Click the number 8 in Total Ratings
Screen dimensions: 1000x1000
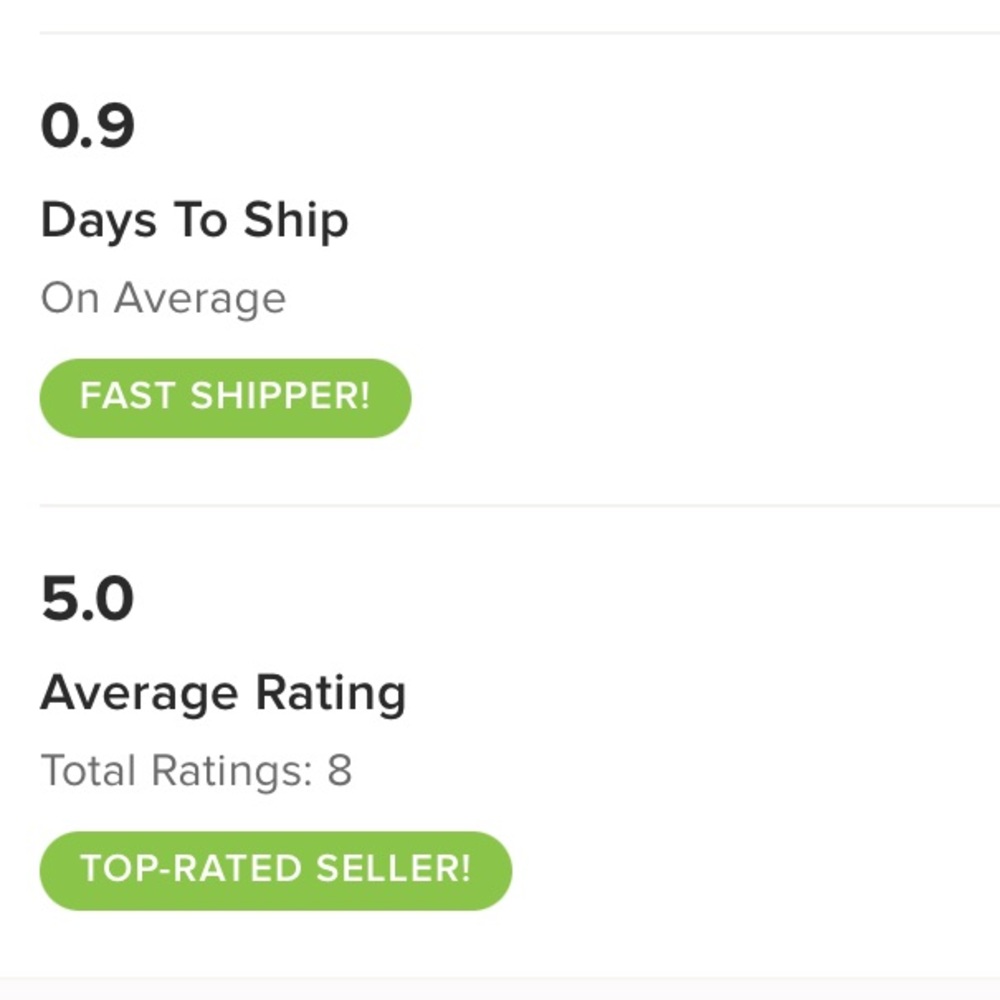pyautogui.click(x=341, y=770)
